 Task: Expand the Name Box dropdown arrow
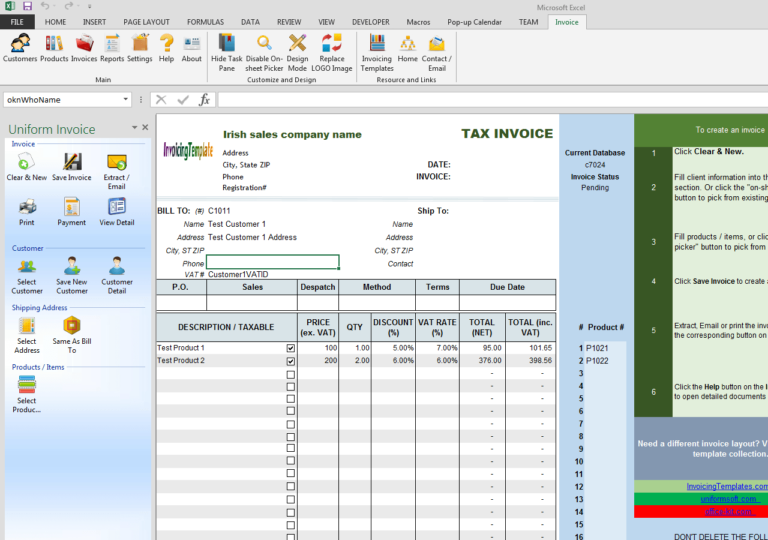pos(126,100)
